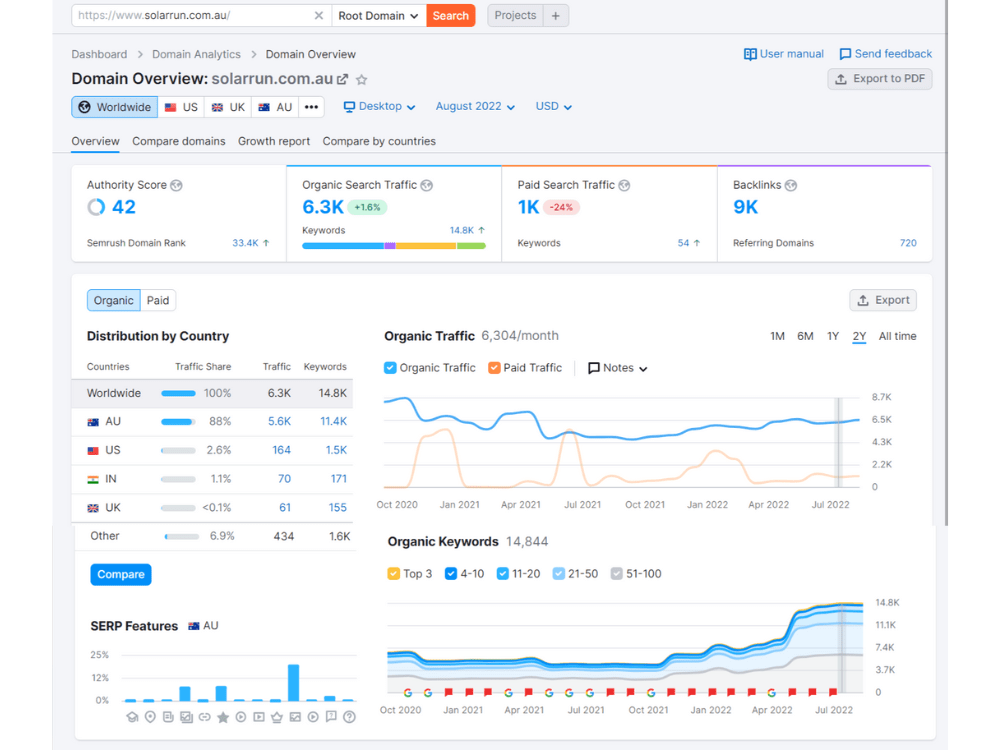1000x750 pixels.
Task: Click Export button above traffic chart
Action: click(x=883, y=300)
